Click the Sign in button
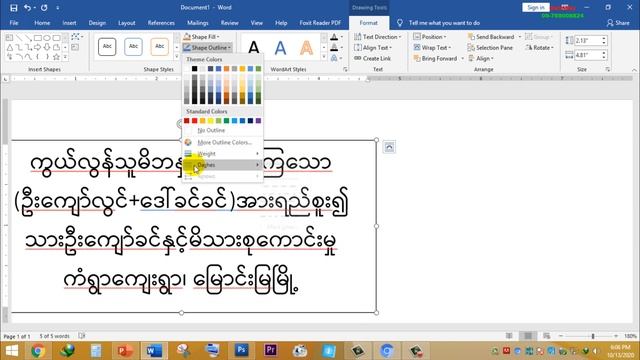The height and width of the screenshot is (360, 640). (x=536, y=7)
